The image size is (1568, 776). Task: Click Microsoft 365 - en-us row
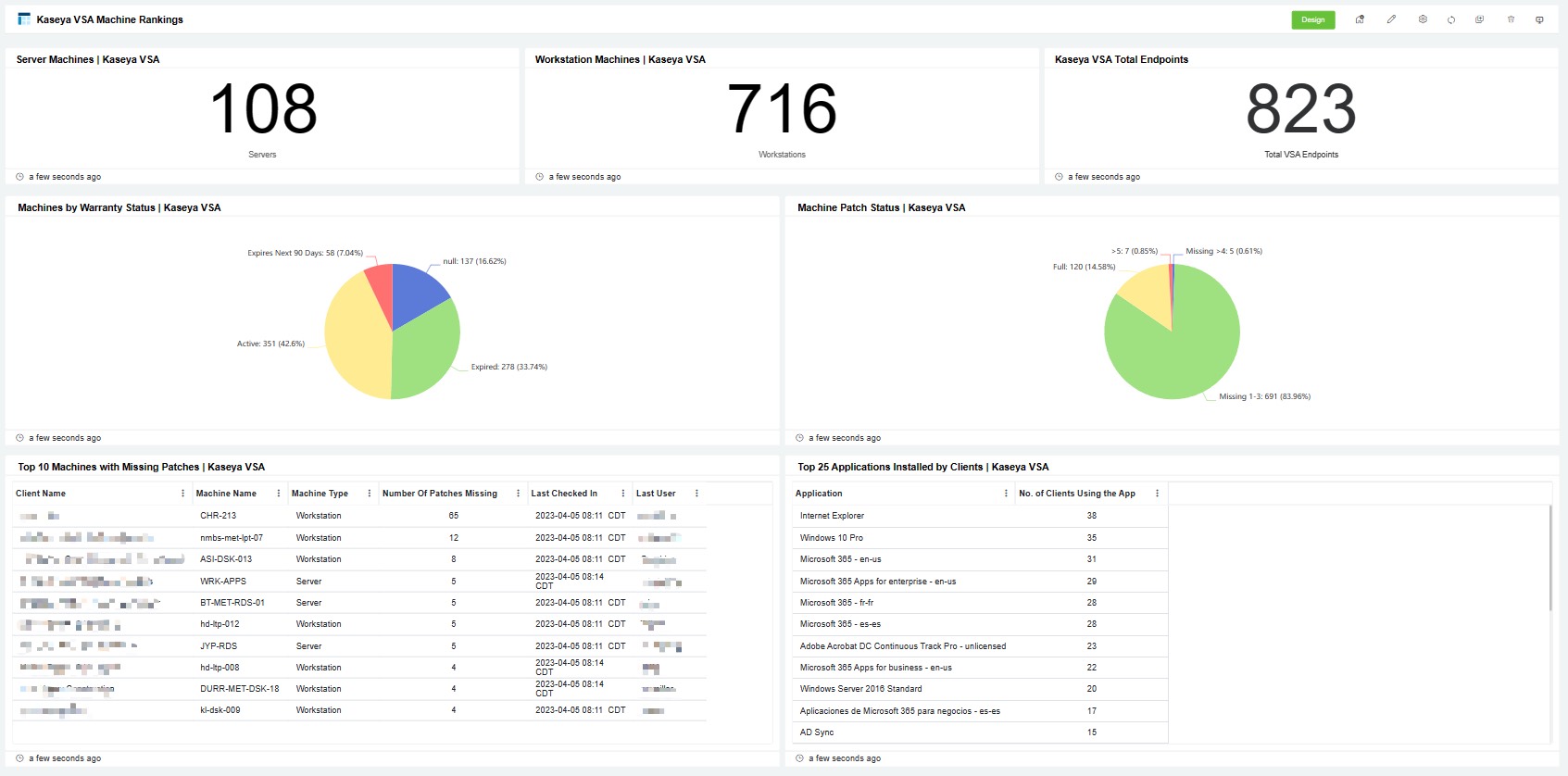tap(980, 559)
